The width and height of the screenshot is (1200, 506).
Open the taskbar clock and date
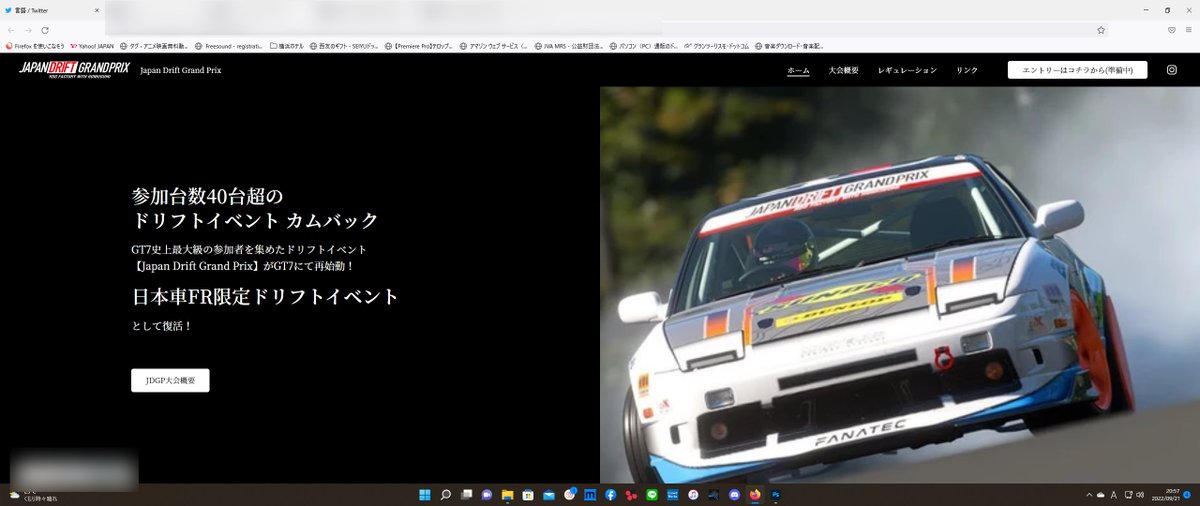click(1165, 495)
